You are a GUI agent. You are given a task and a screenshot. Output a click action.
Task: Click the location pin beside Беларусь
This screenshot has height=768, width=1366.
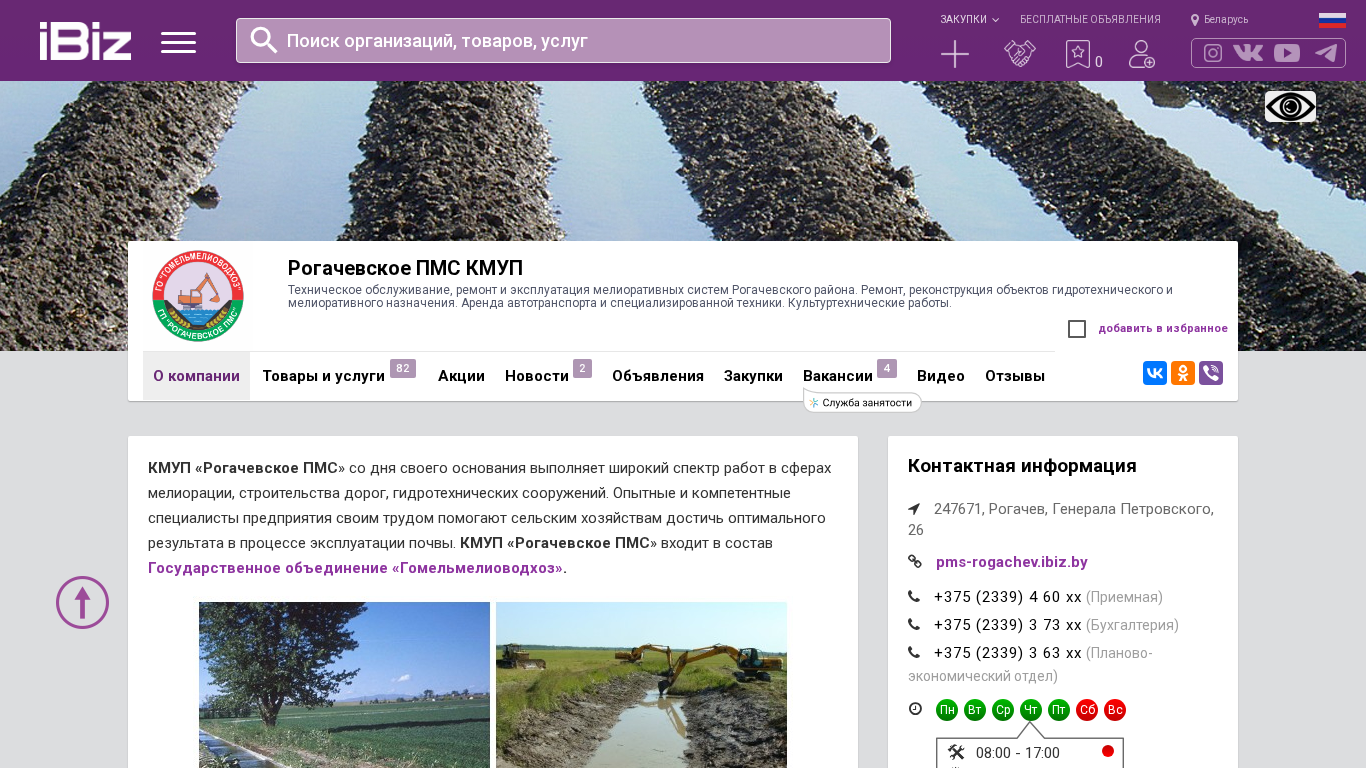[x=1195, y=20]
